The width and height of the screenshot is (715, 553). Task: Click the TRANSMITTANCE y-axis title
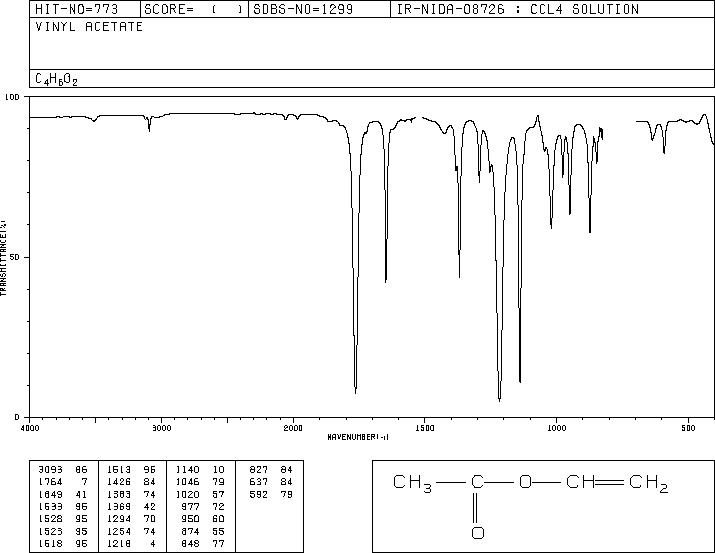click(4, 258)
